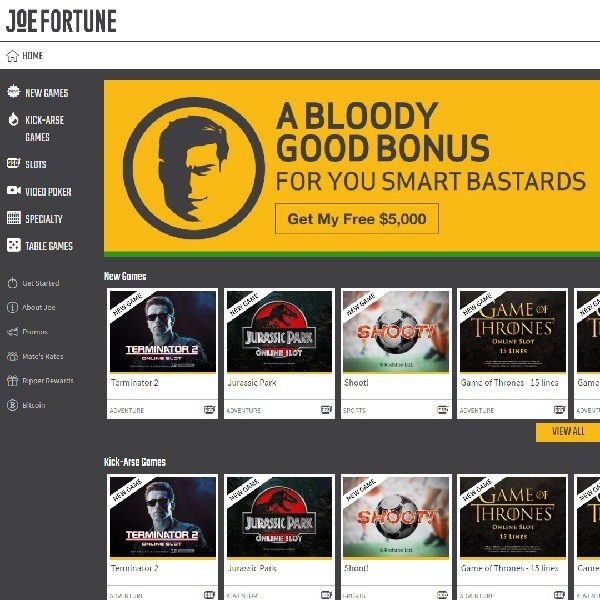The height and width of the screenshot is (600, 600).
Task: Open the Get Started link
Action: 41,283
